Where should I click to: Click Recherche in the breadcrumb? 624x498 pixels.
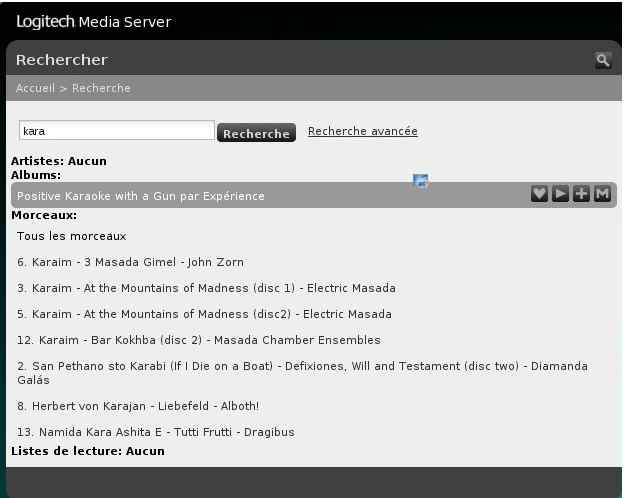tap(101, 88)
